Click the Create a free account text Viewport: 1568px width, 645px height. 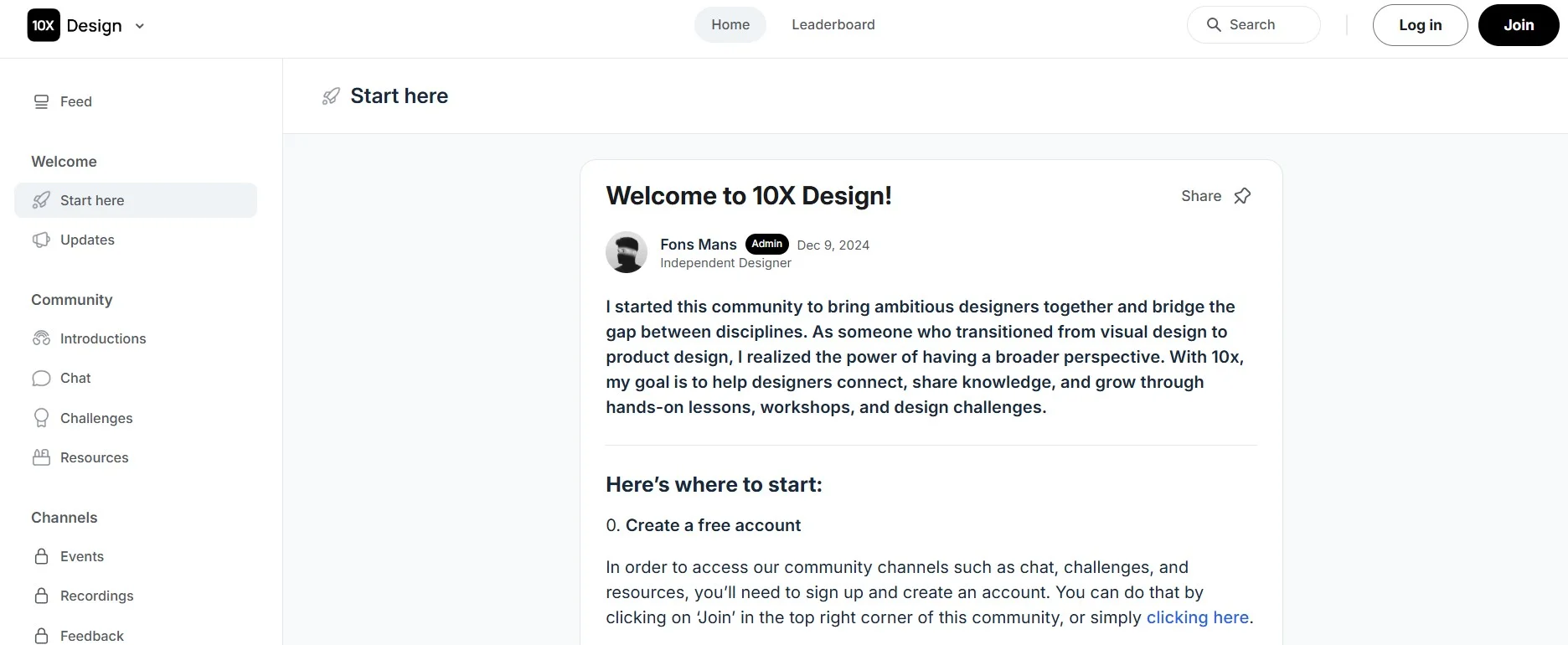(x=714, y=525)
